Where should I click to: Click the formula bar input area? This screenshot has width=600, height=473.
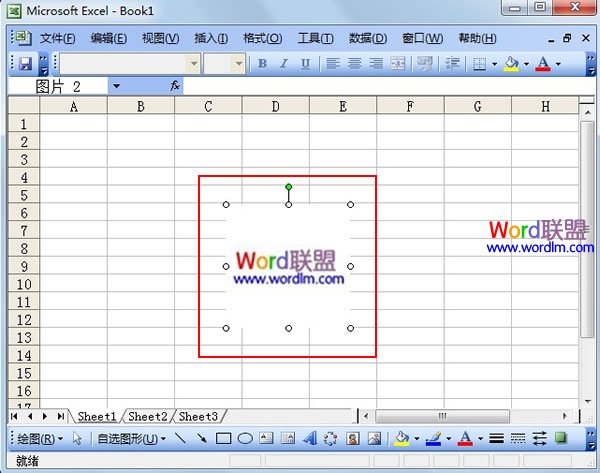point(388,86)
